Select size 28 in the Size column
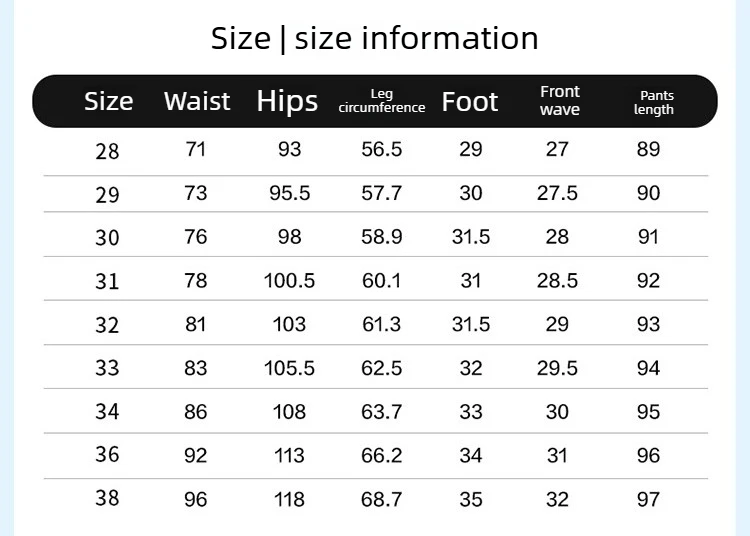The image size is (750, 536). pyautogui.click(x=107, y=152)
